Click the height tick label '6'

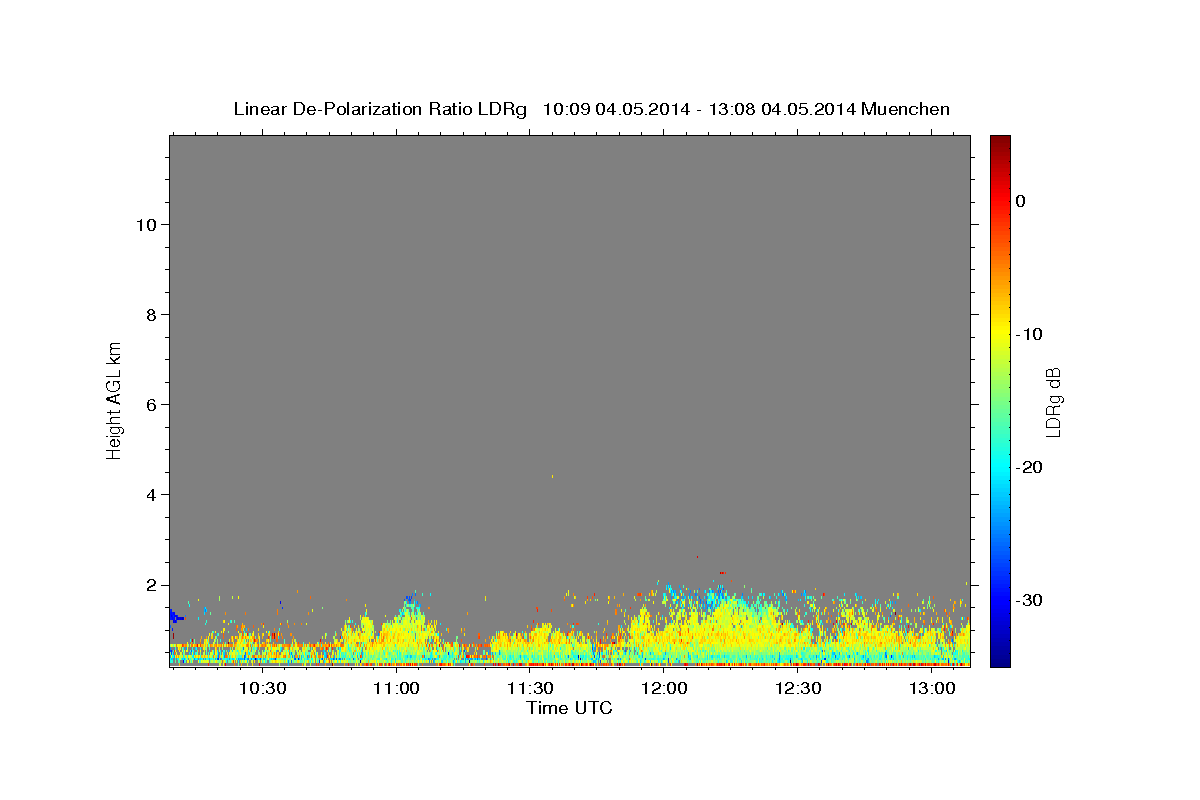click(153, 405)
